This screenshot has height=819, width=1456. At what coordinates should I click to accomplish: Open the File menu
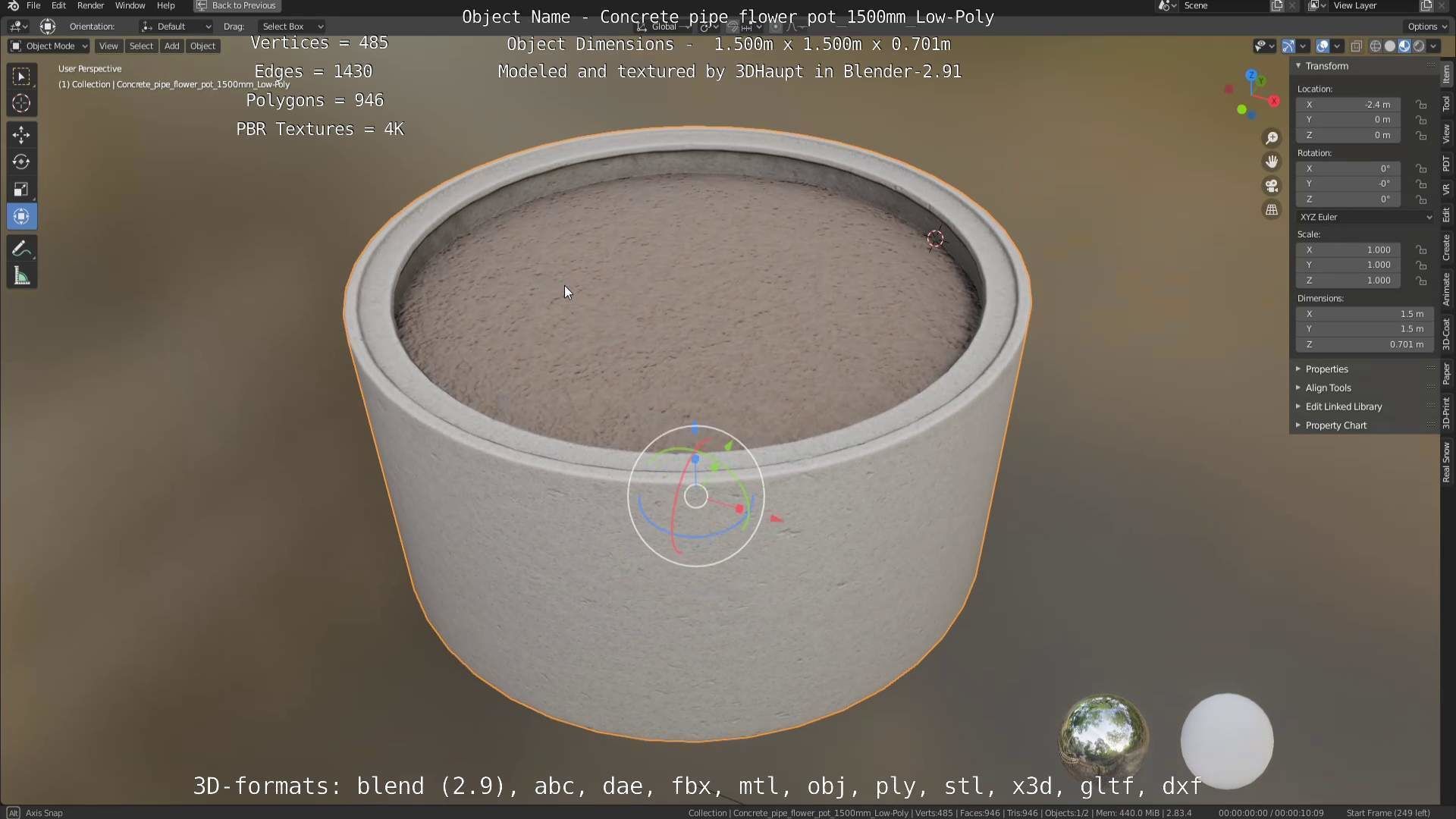click(33, 5)
